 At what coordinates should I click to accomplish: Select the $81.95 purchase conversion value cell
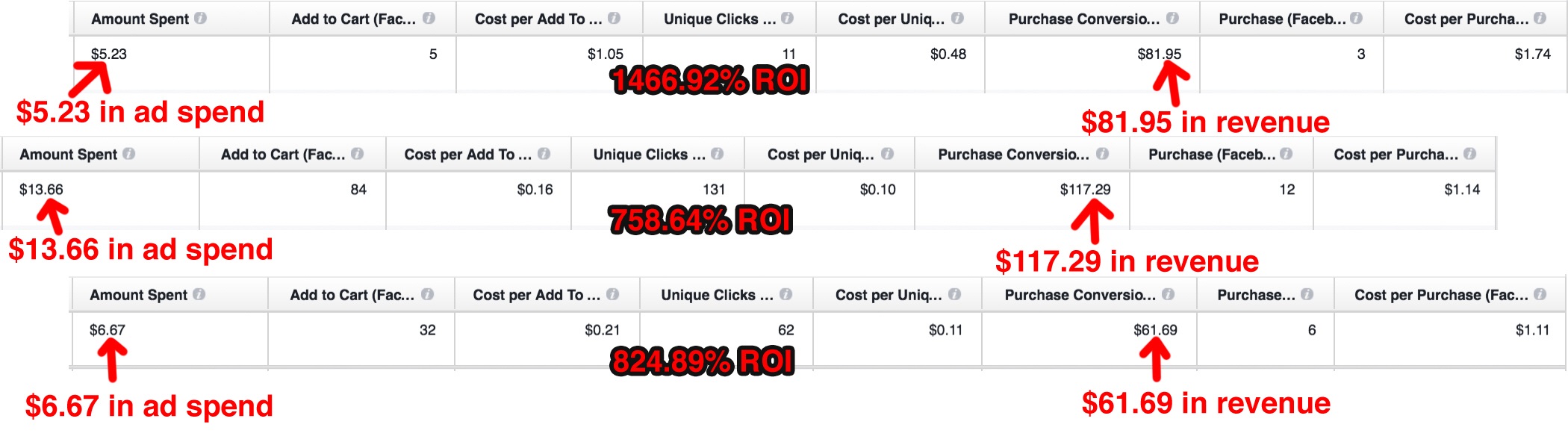(1159, 54)
